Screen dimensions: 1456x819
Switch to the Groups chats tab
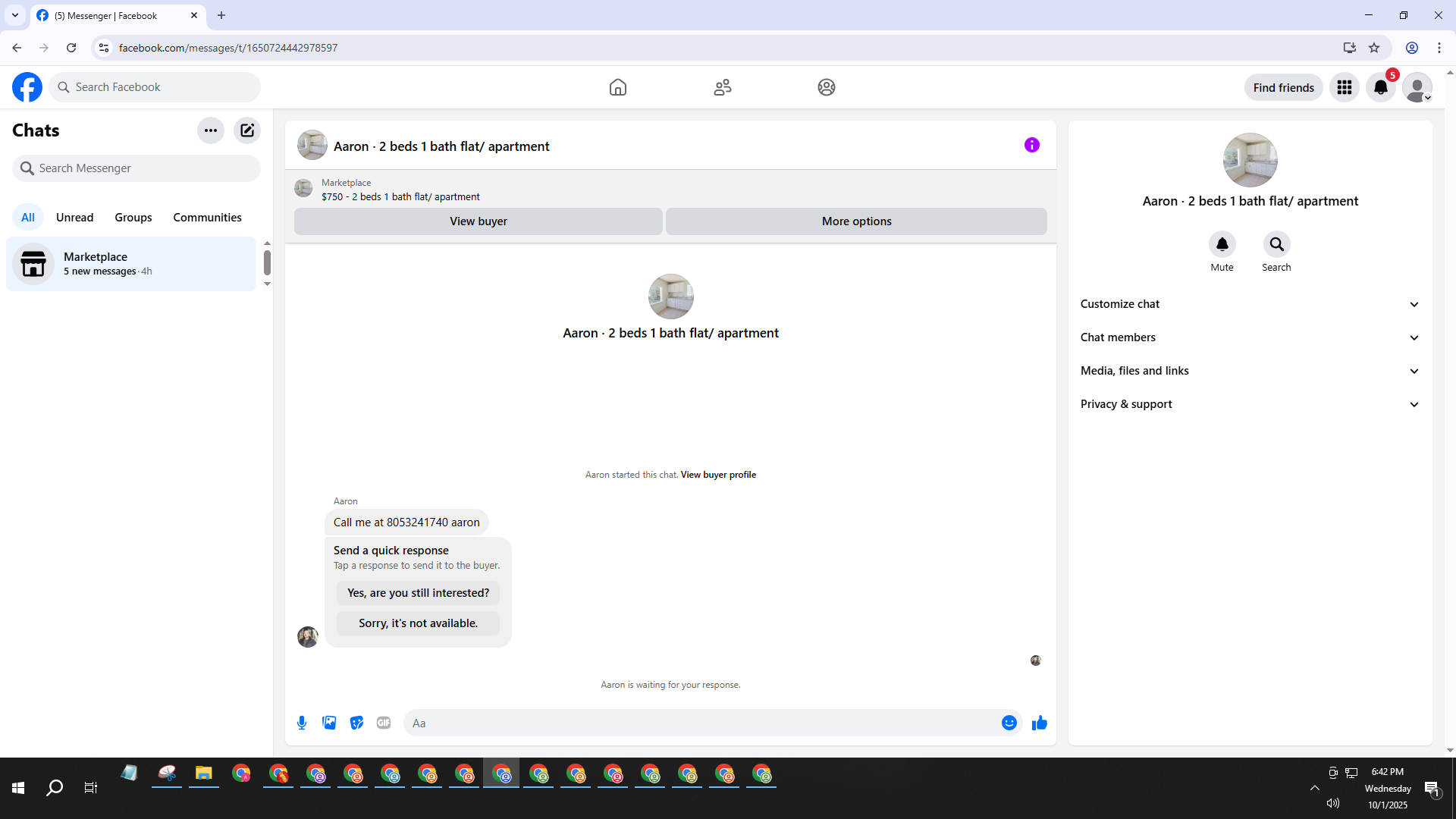[133, 218]
